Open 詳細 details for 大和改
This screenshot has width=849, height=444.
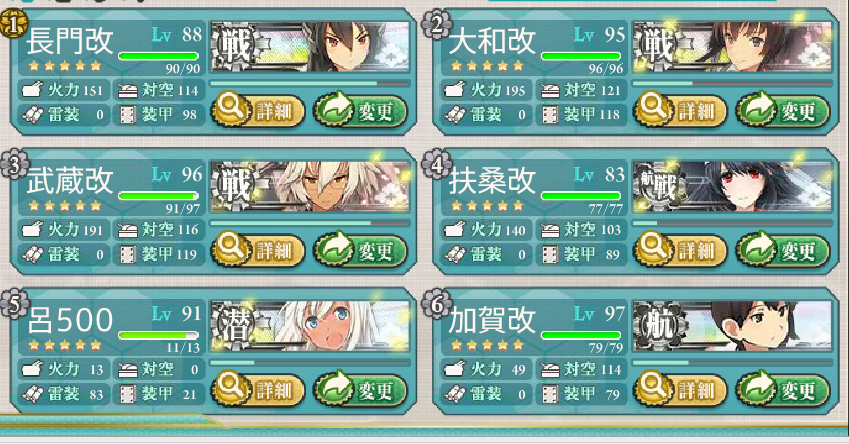pyautogui.click(x=680, y=111)
